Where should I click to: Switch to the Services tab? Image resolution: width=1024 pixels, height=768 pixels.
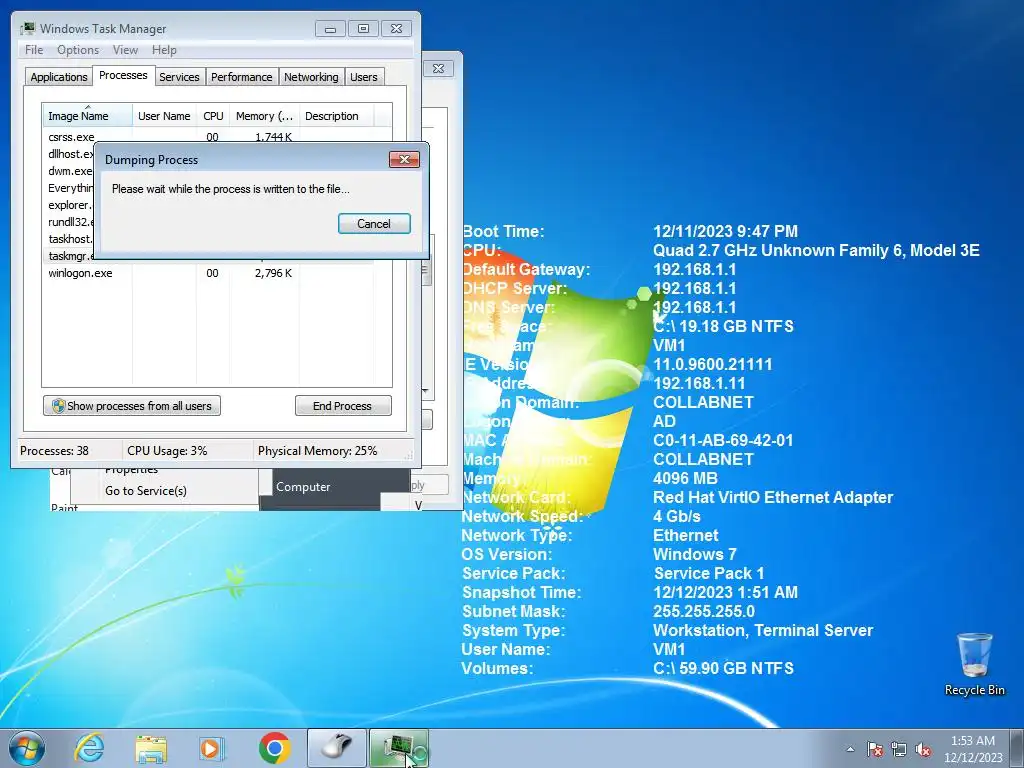(179, 77)
